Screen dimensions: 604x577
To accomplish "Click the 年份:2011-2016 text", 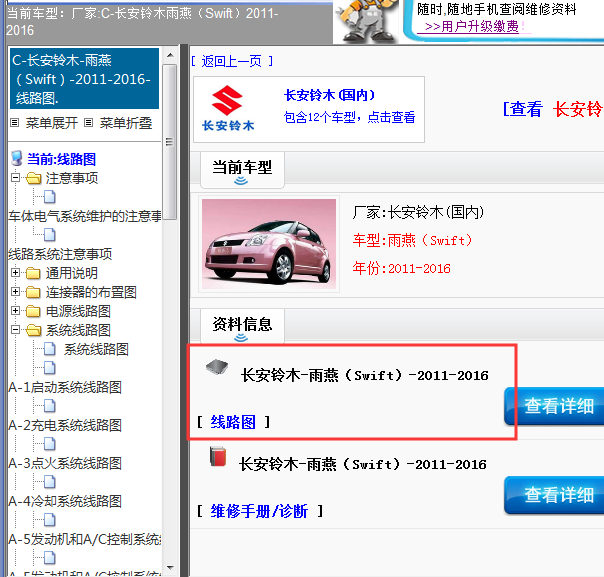I will (401, 268).
